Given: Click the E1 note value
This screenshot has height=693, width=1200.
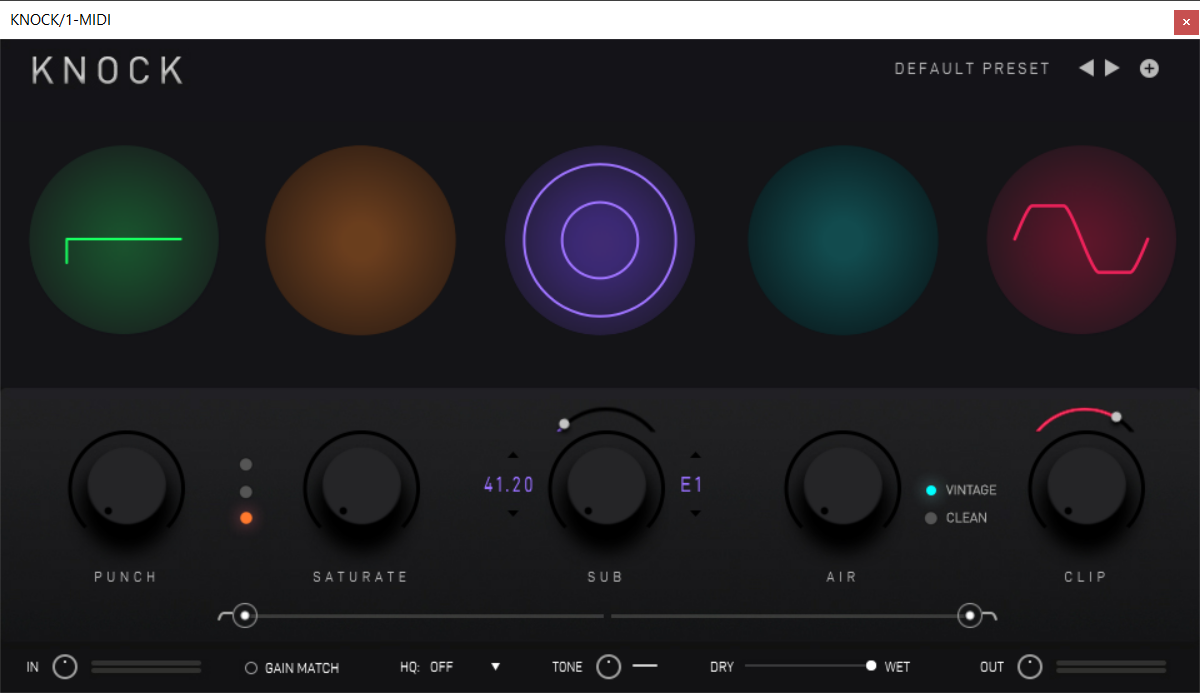Looking at the screenshot, I should 692,485.
